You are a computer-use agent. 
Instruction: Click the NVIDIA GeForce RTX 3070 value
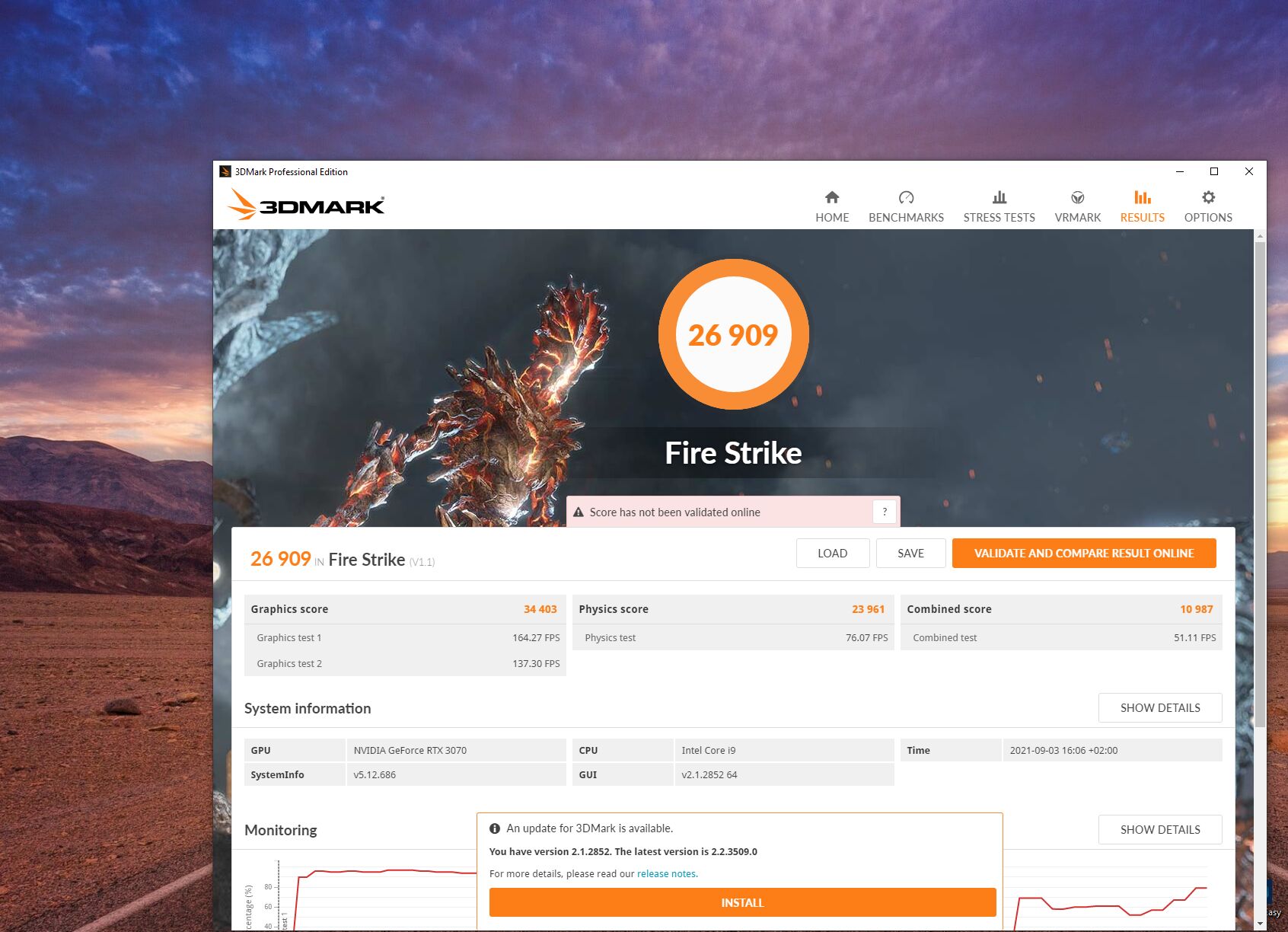click(x=410, y=751)
